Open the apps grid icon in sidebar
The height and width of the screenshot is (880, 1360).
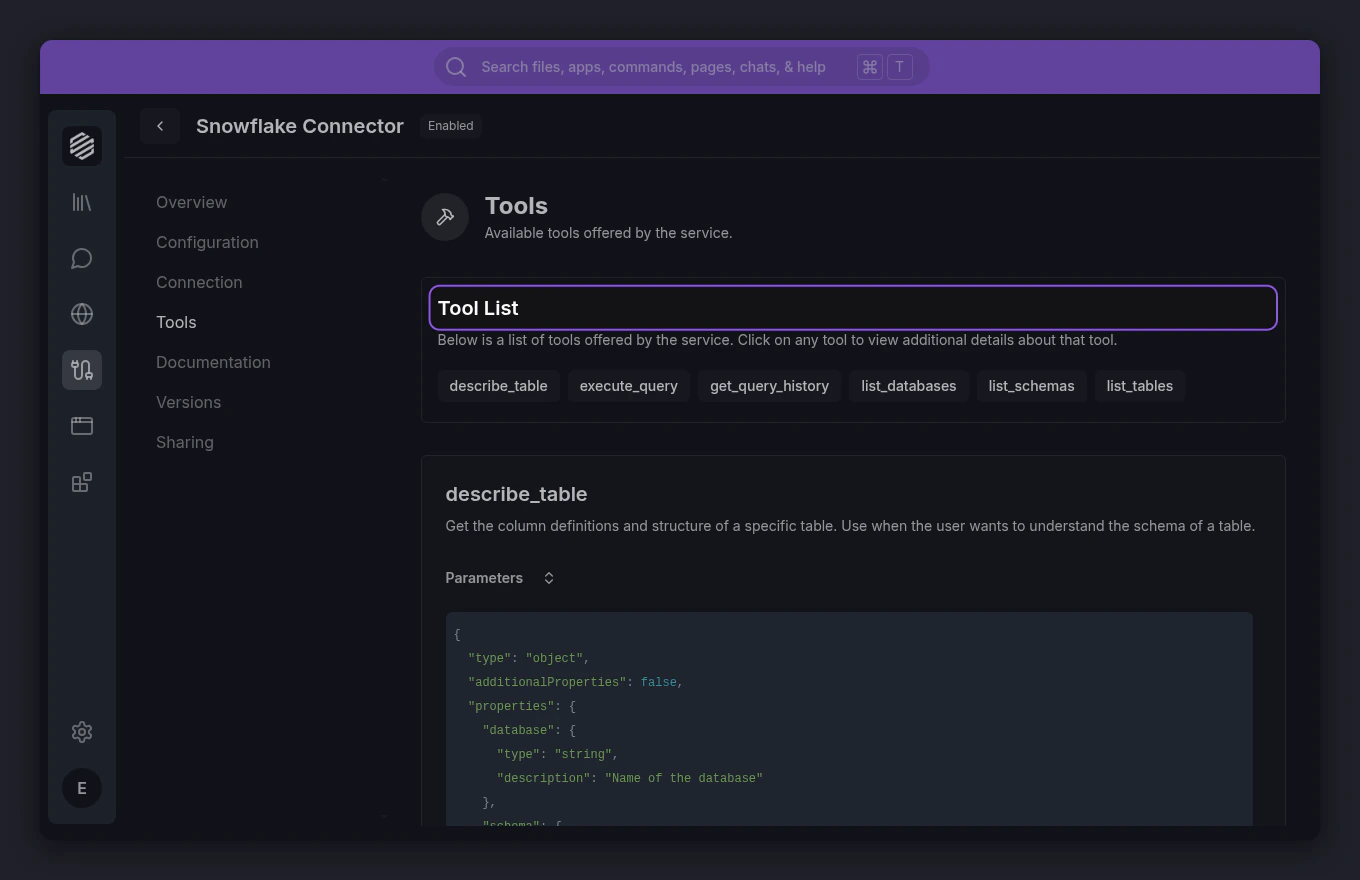(82, 482)
